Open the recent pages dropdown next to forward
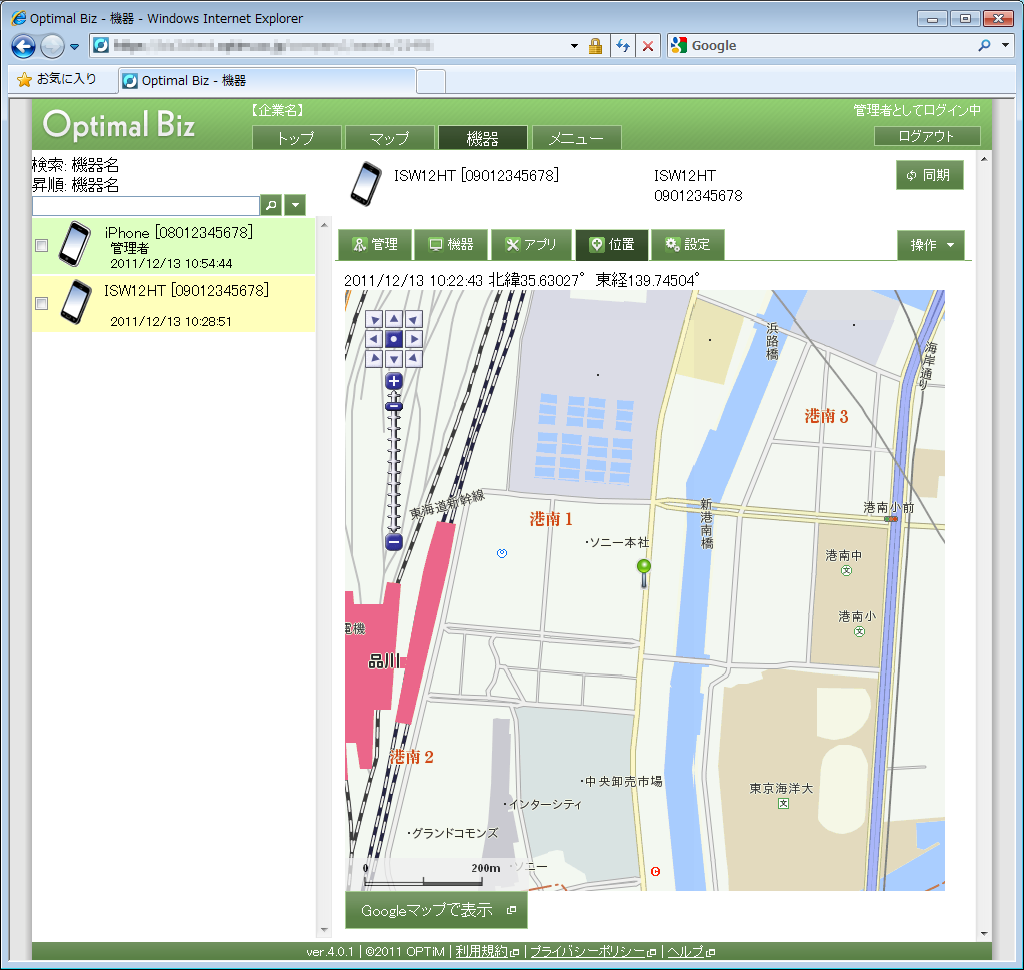1024x970 pixels. click(x=74, y=46)
